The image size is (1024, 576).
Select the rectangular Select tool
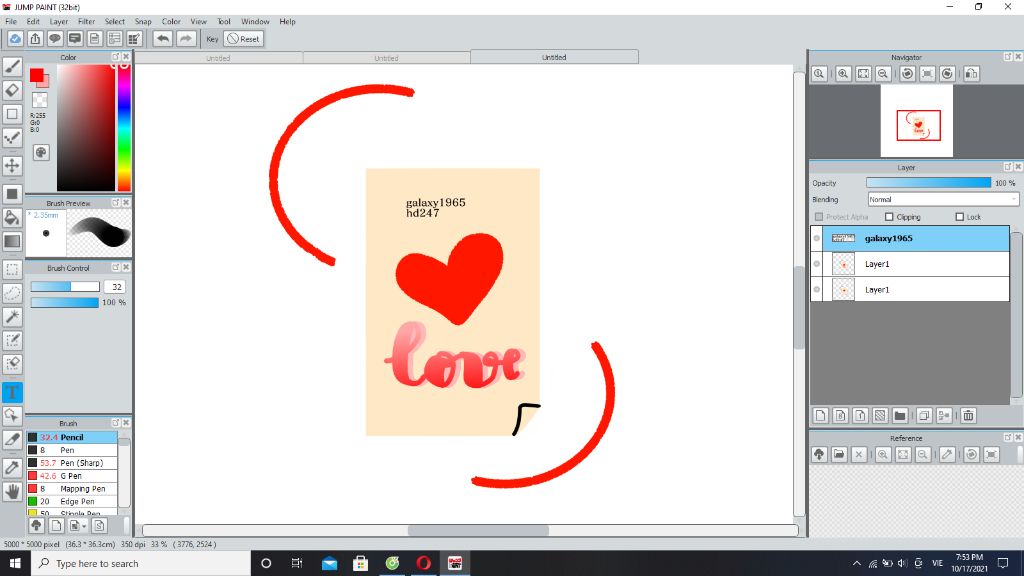tap(12, 269)
